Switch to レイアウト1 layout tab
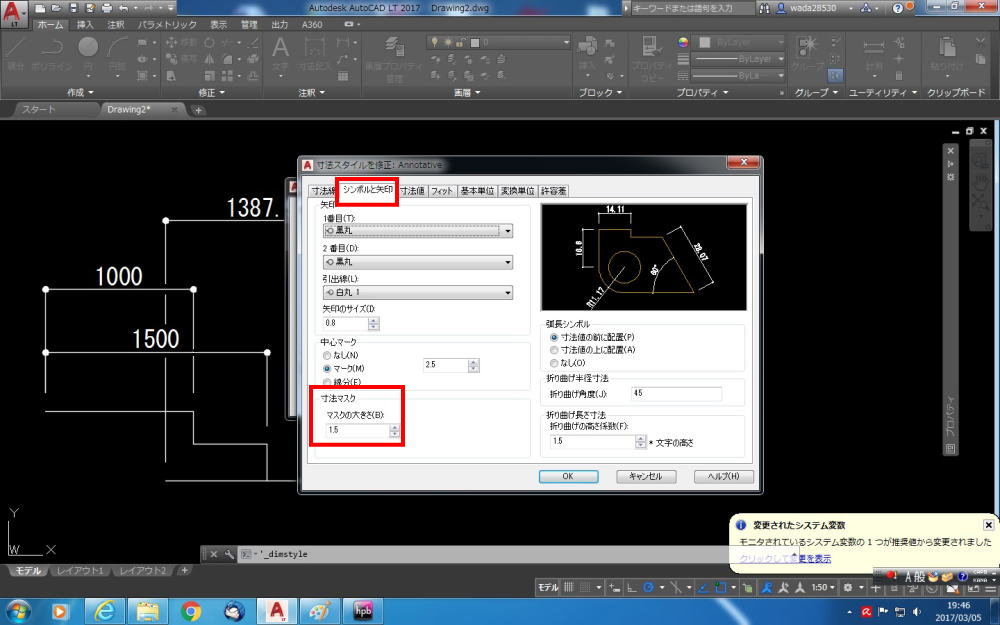 [80, 571]
